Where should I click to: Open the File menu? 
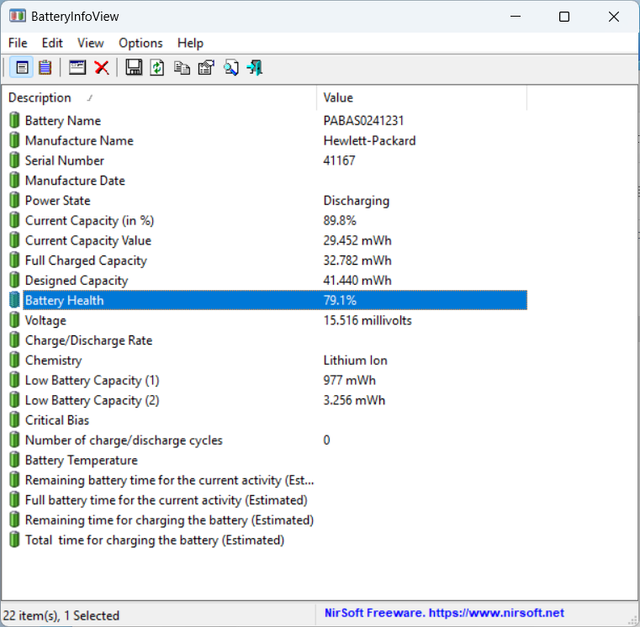coord(18,43)
